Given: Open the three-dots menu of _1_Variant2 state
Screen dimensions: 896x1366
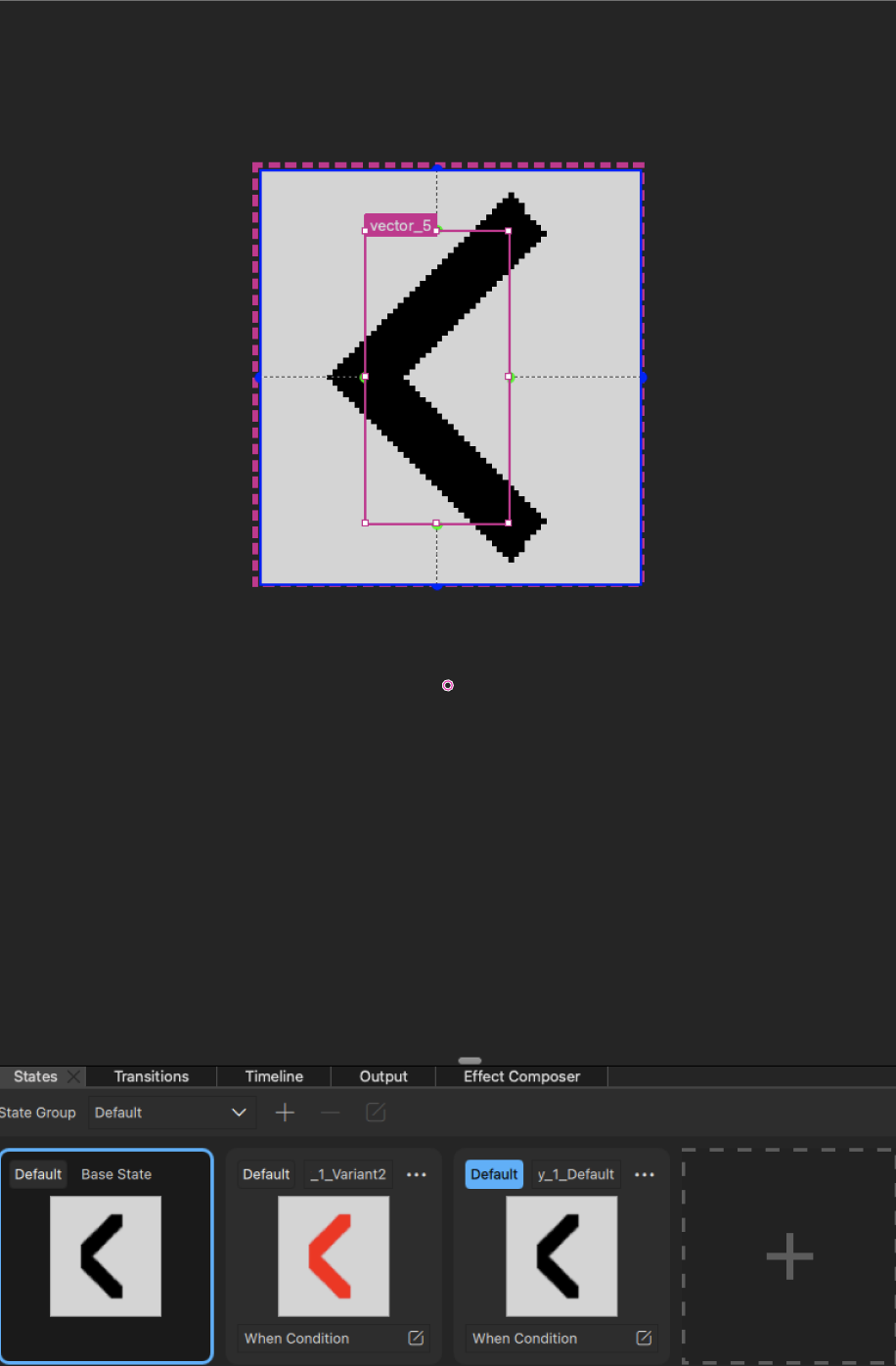Looking at the screenshot, I should [417, 1174].
